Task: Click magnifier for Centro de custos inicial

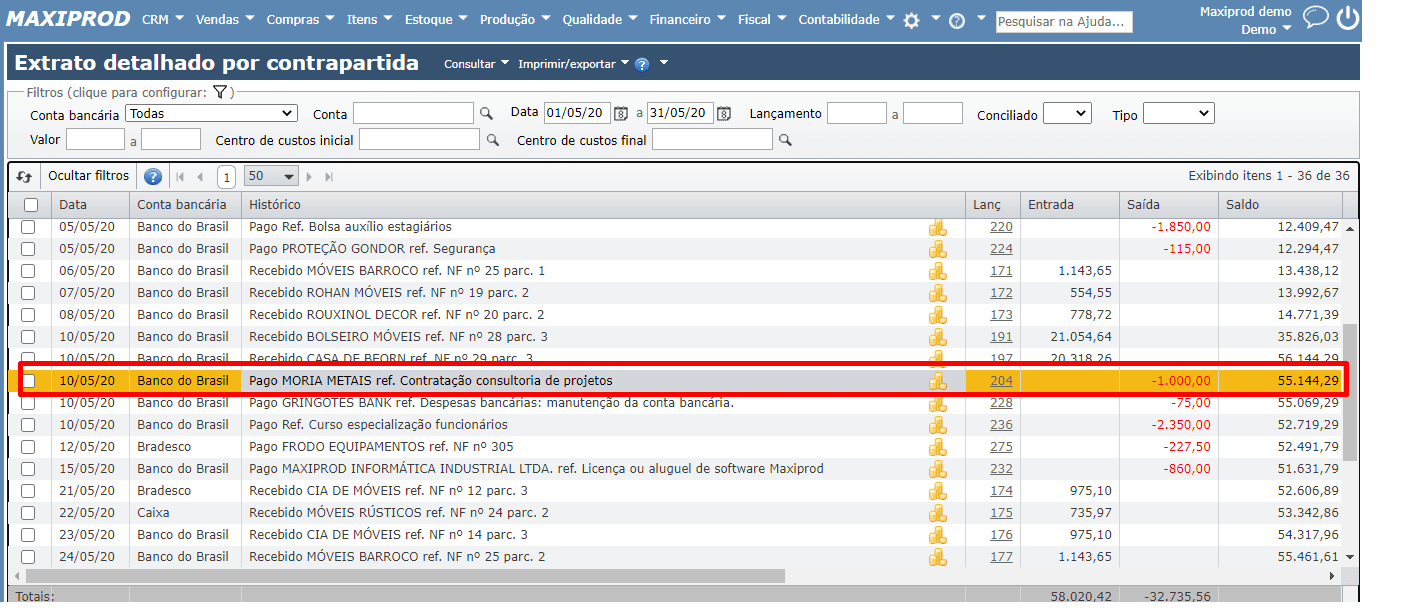Action: coord(492,140)
